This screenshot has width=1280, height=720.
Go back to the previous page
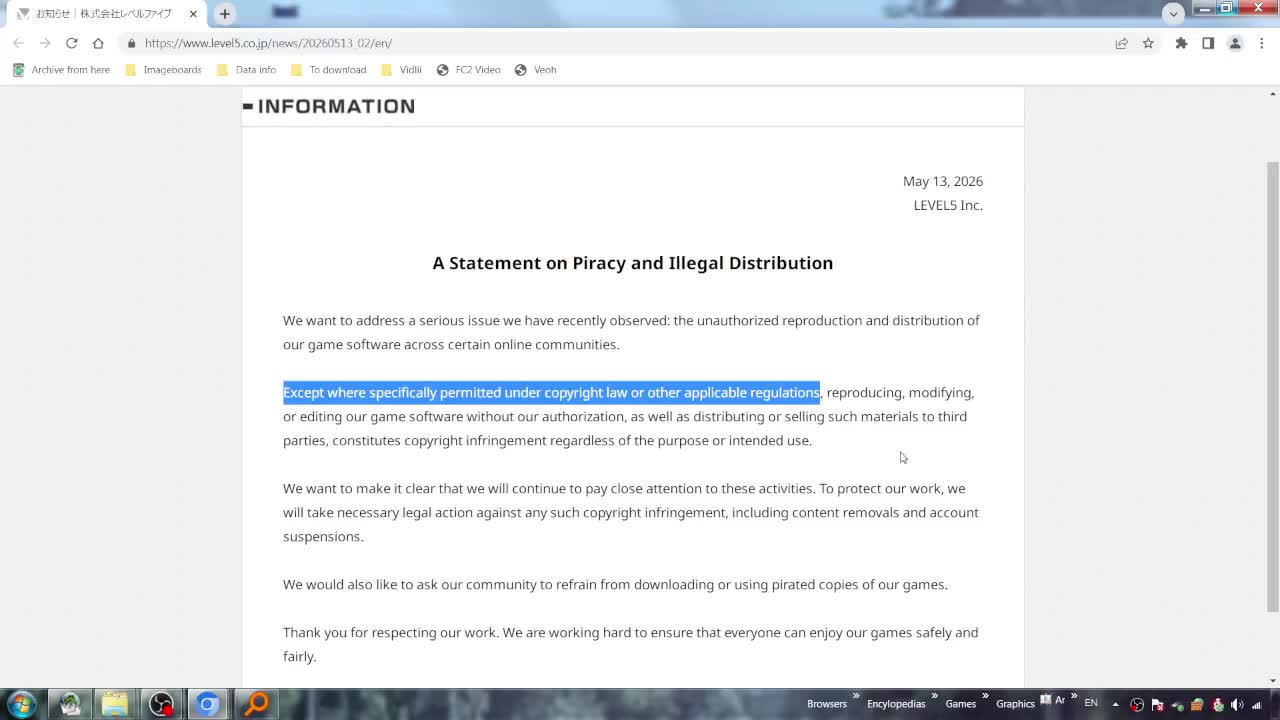pyautogui.click(x=18, y=43)
